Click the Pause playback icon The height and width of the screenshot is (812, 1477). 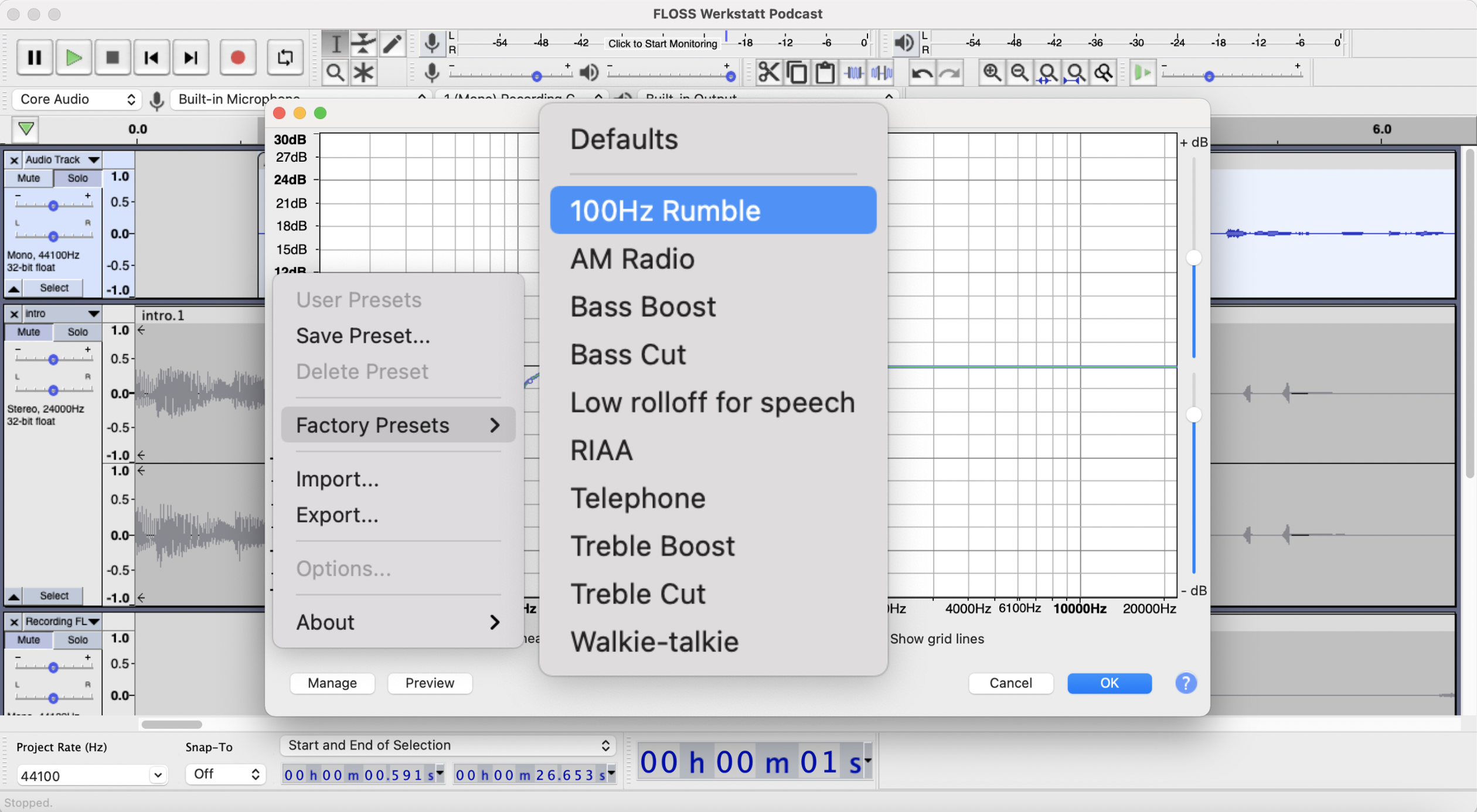[x=34, y=56]
